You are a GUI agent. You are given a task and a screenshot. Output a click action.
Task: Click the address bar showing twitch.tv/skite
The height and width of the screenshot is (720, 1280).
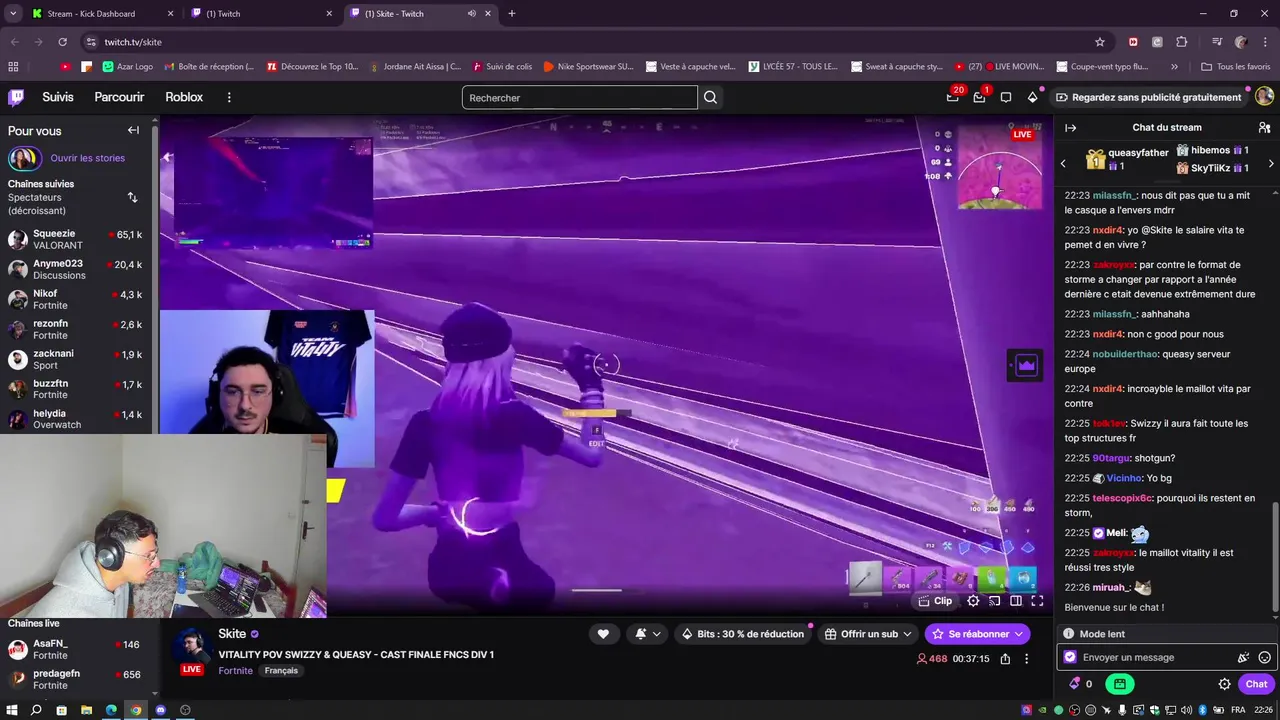(590, 42)
